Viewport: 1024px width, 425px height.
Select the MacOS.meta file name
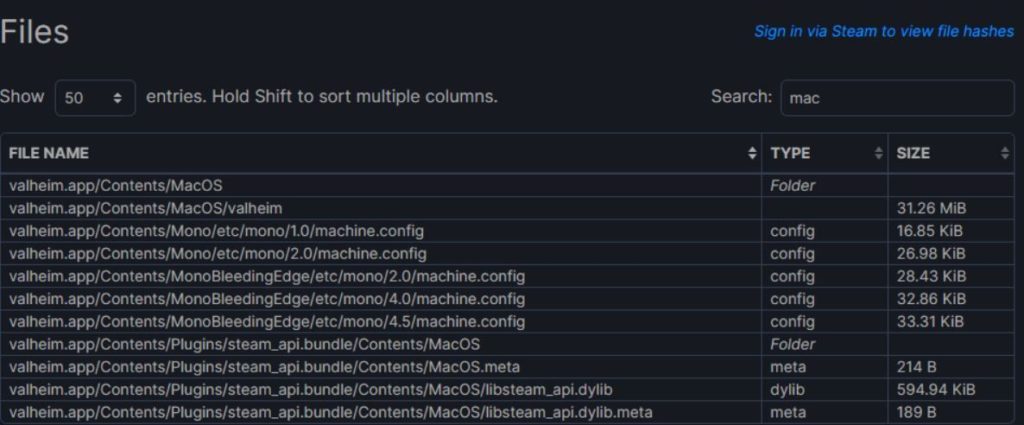tap(264, 367)
